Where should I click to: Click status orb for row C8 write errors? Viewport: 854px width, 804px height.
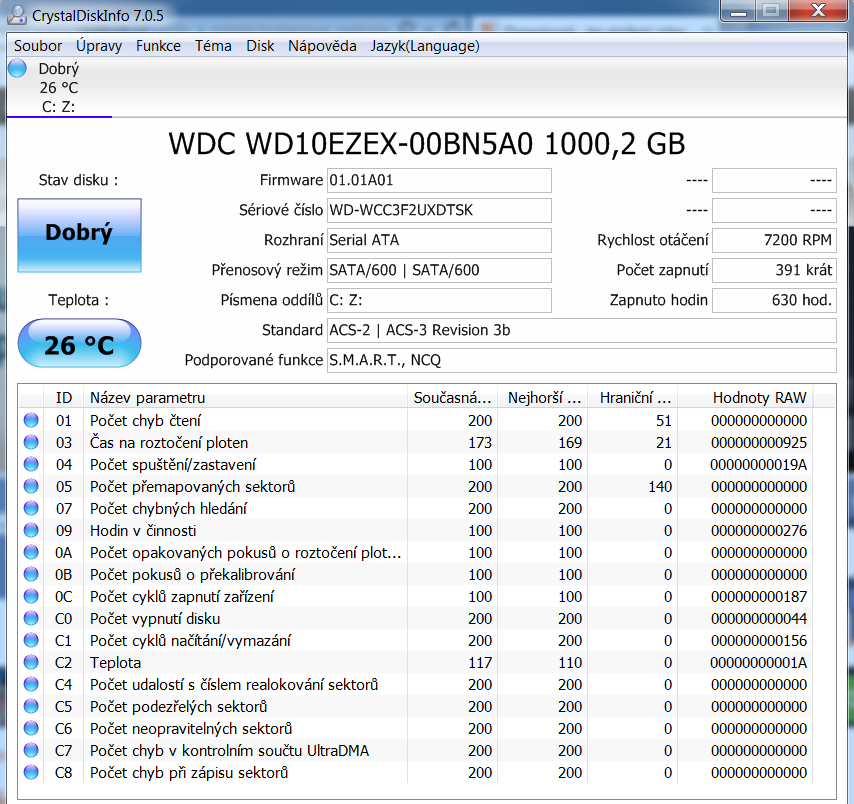31,773
